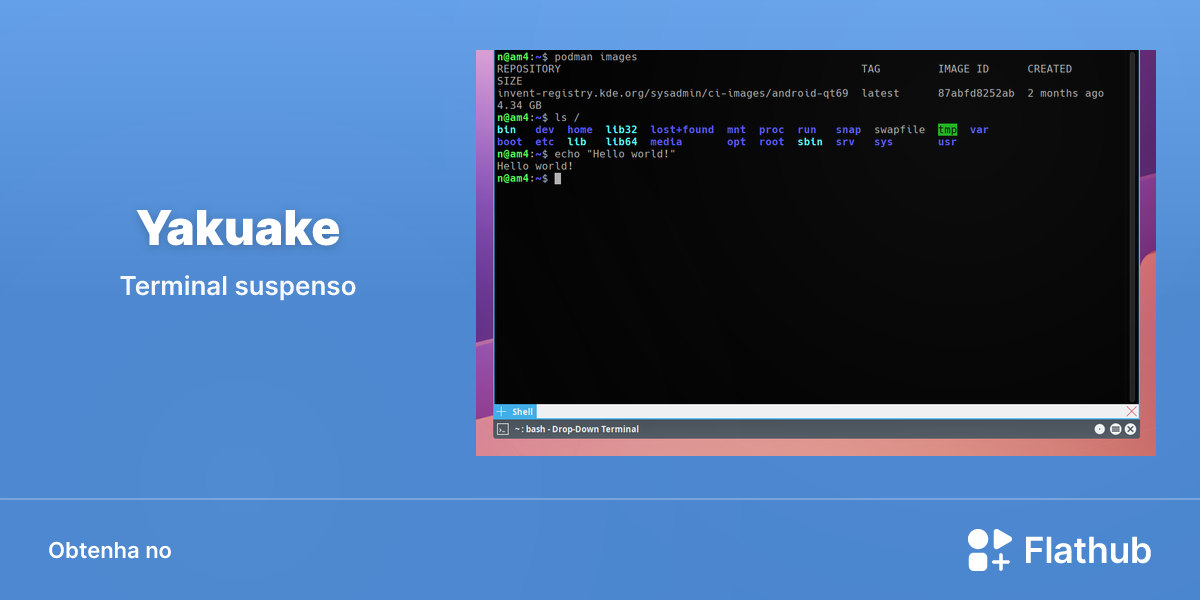Screen dimensions: 1200x600
Task: Click the highlighted tmp directory
Action: coord(947,130)
